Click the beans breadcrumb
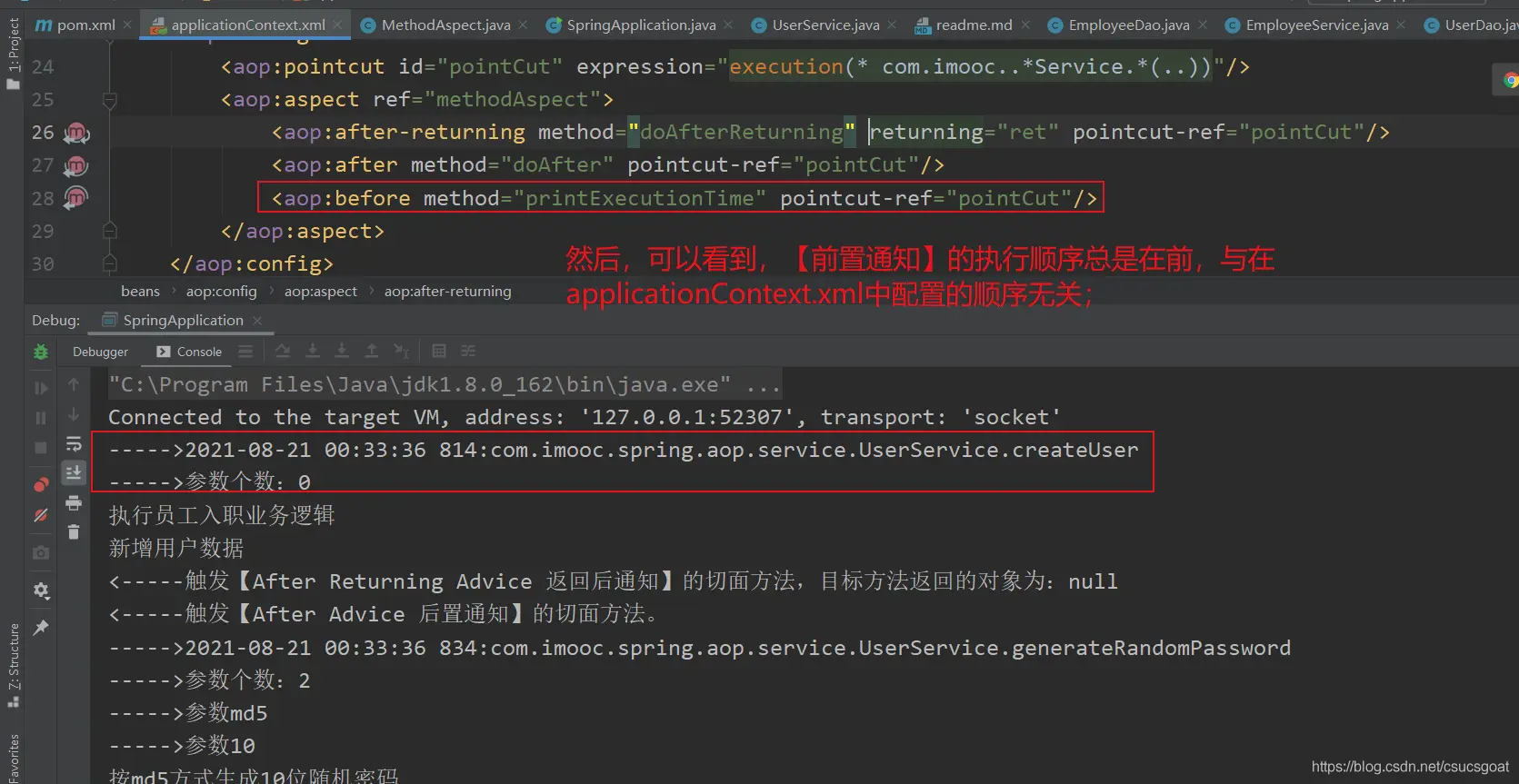1519x784 pixels. pos(140,291)
